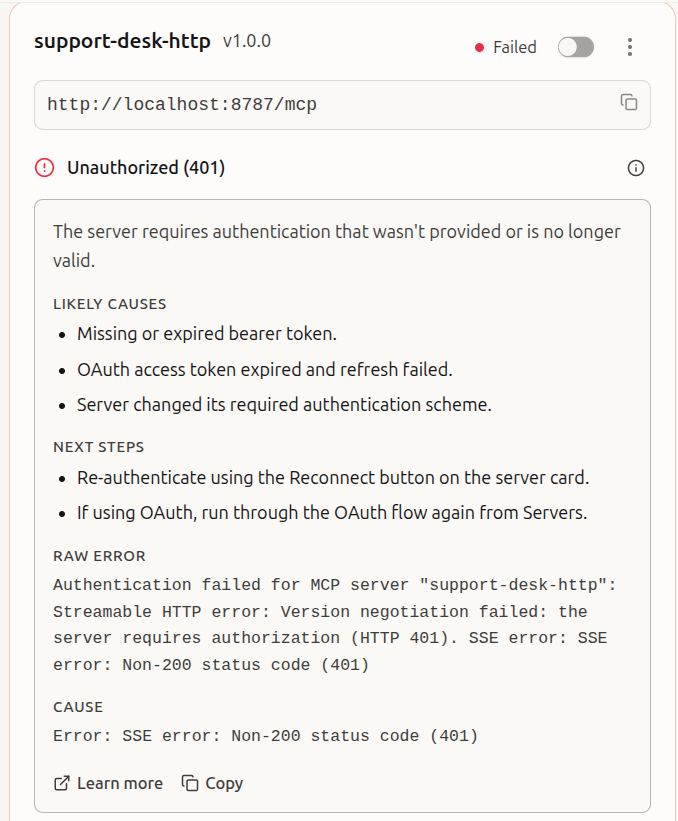678x821 pixels.
Task: Click 'The server requires authentication' description text
Action: point(337,246)
